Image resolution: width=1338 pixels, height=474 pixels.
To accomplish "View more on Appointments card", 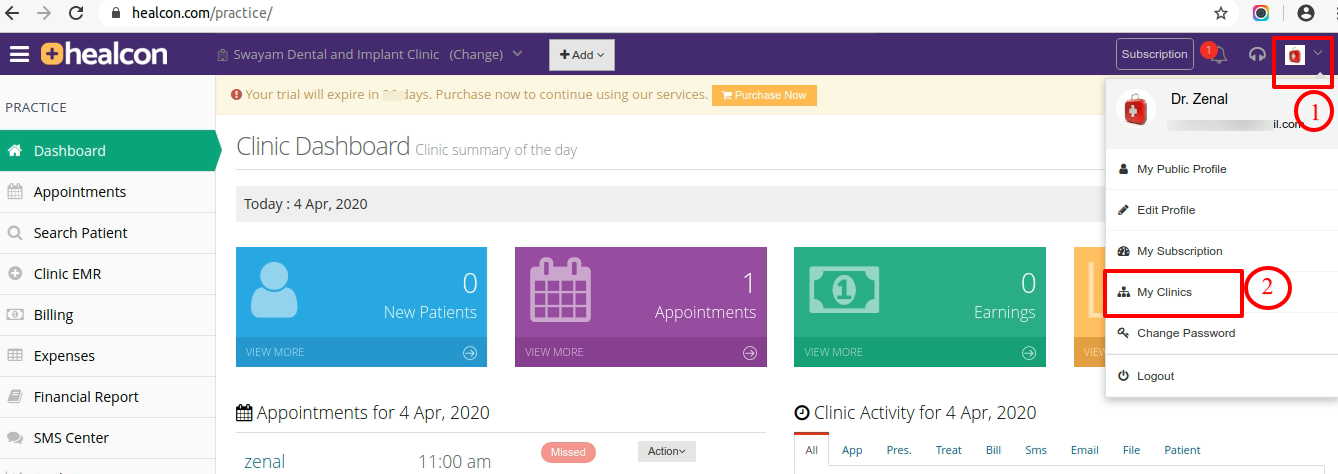I will pyautogui.click(x=640, y=352).
